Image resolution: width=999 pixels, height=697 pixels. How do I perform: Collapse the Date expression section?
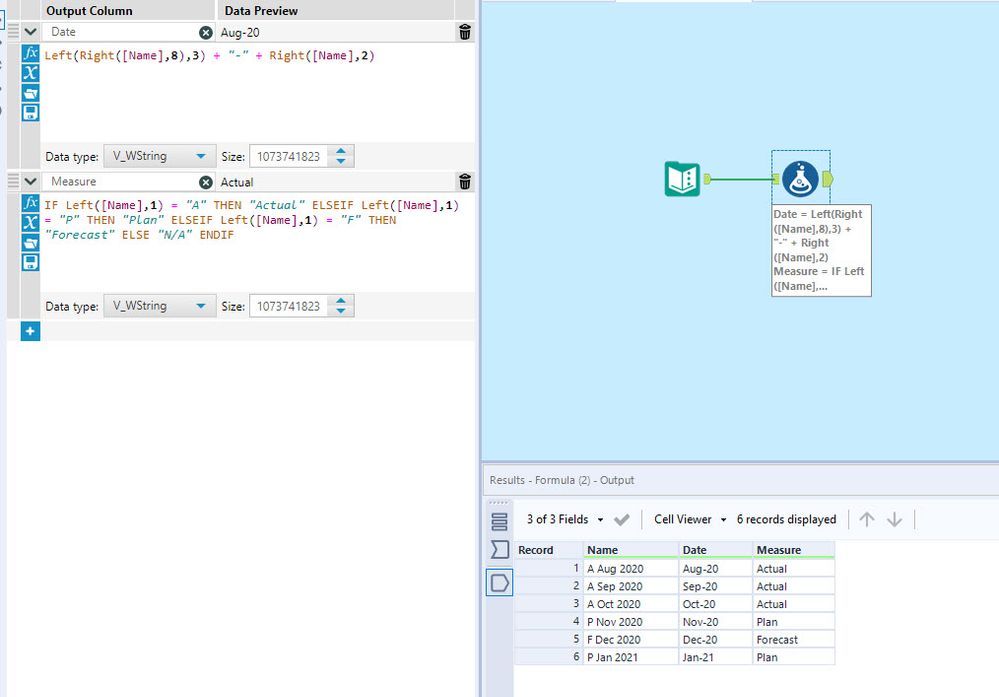click(x=30, y=31)
